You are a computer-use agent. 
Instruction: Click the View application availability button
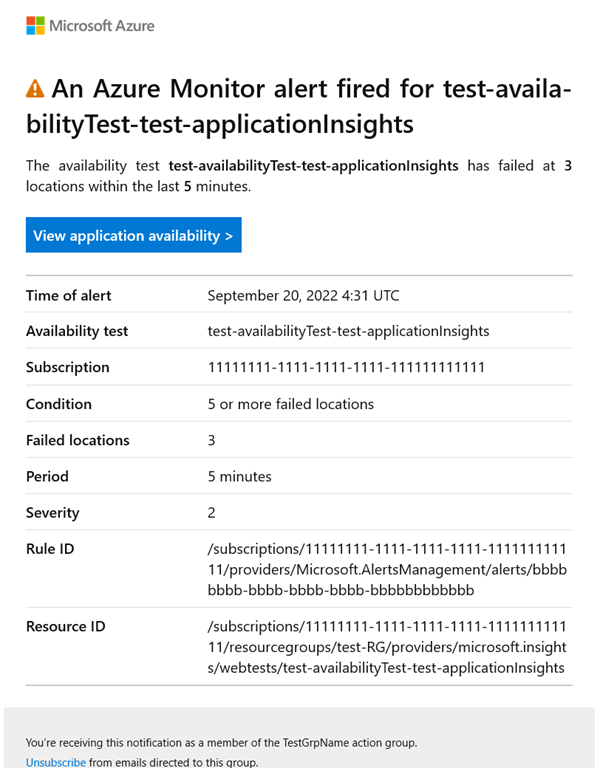click(x=133, y=236)
